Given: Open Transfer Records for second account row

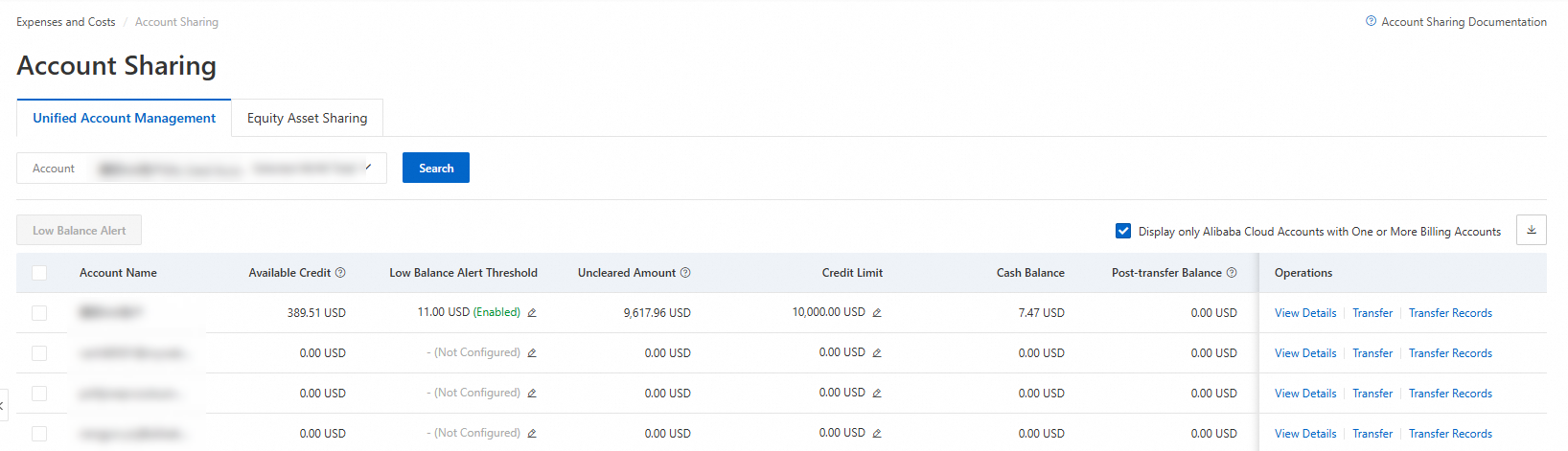Looking at the screenshot, I should pyautogui.click(x=1450, y=353).
